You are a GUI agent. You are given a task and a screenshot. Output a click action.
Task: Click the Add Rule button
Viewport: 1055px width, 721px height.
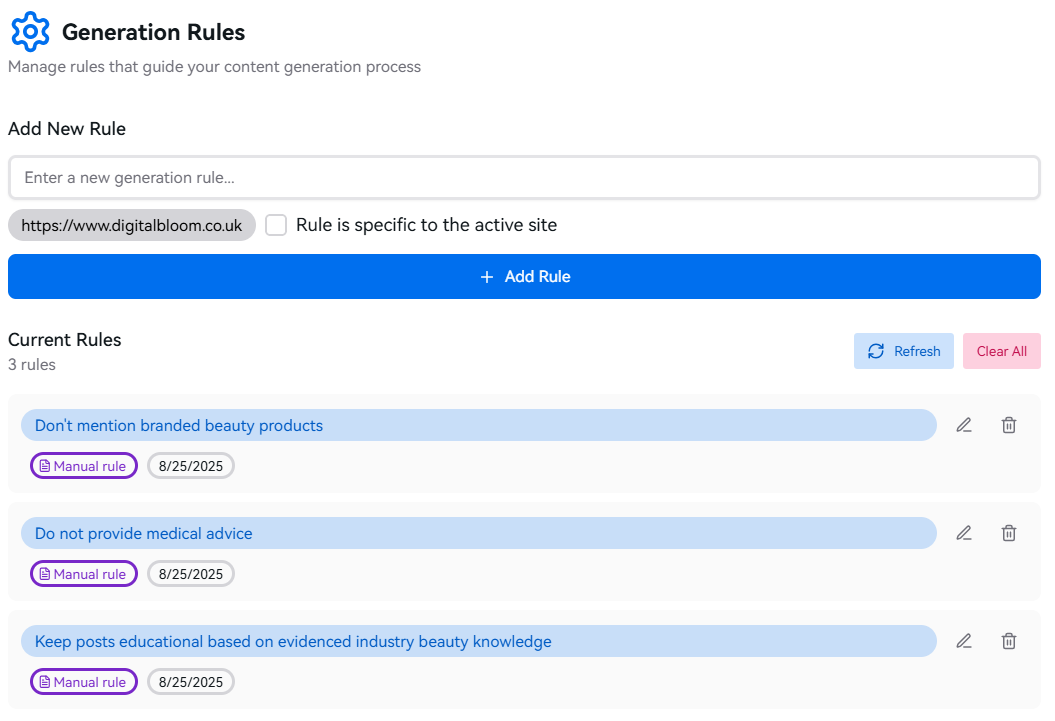tap(524, 276)
